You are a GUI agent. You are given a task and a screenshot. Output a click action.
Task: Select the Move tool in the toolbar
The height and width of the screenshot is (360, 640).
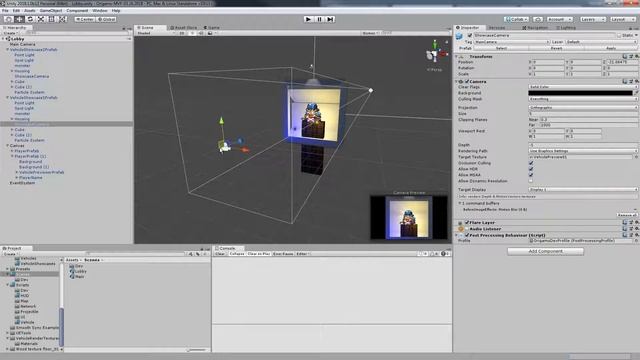(19, 19)
